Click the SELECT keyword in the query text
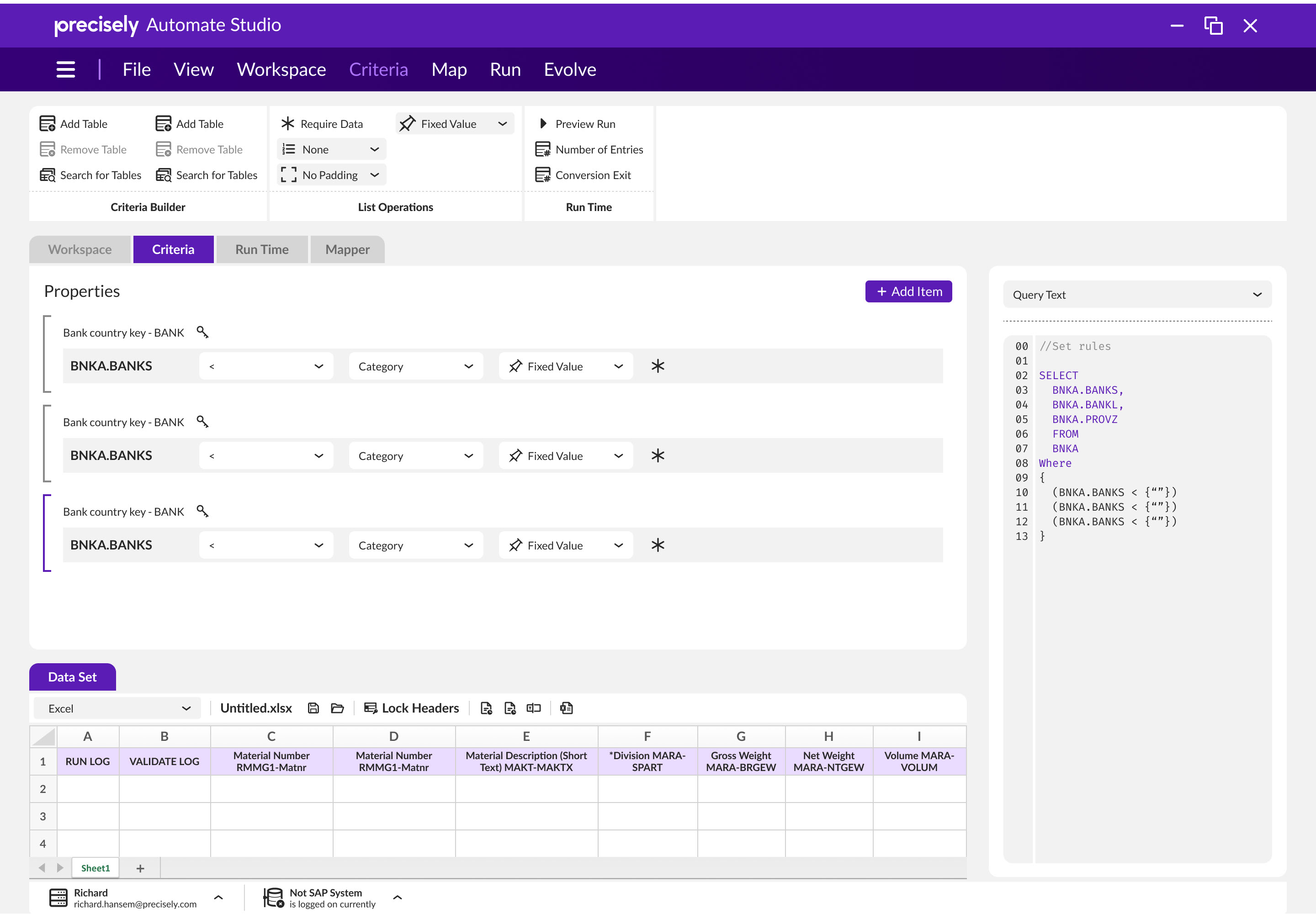The width and height of the screenshot is (1316, 914). pos(1058,375)
